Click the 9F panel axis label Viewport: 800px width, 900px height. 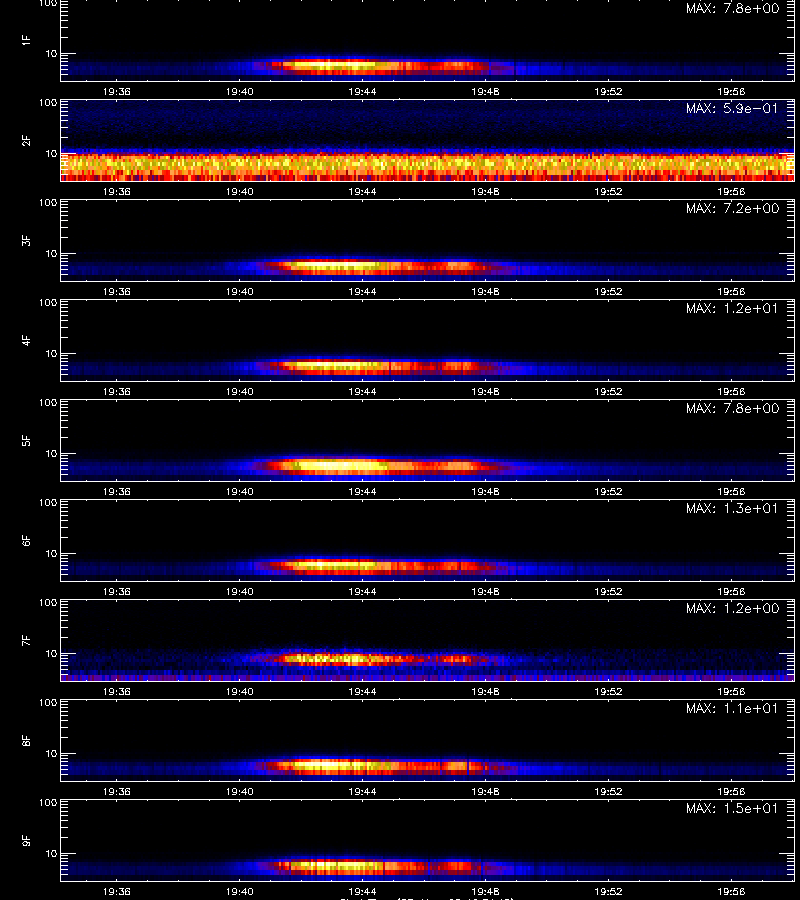pyautogui.click(x=26, y=840)
